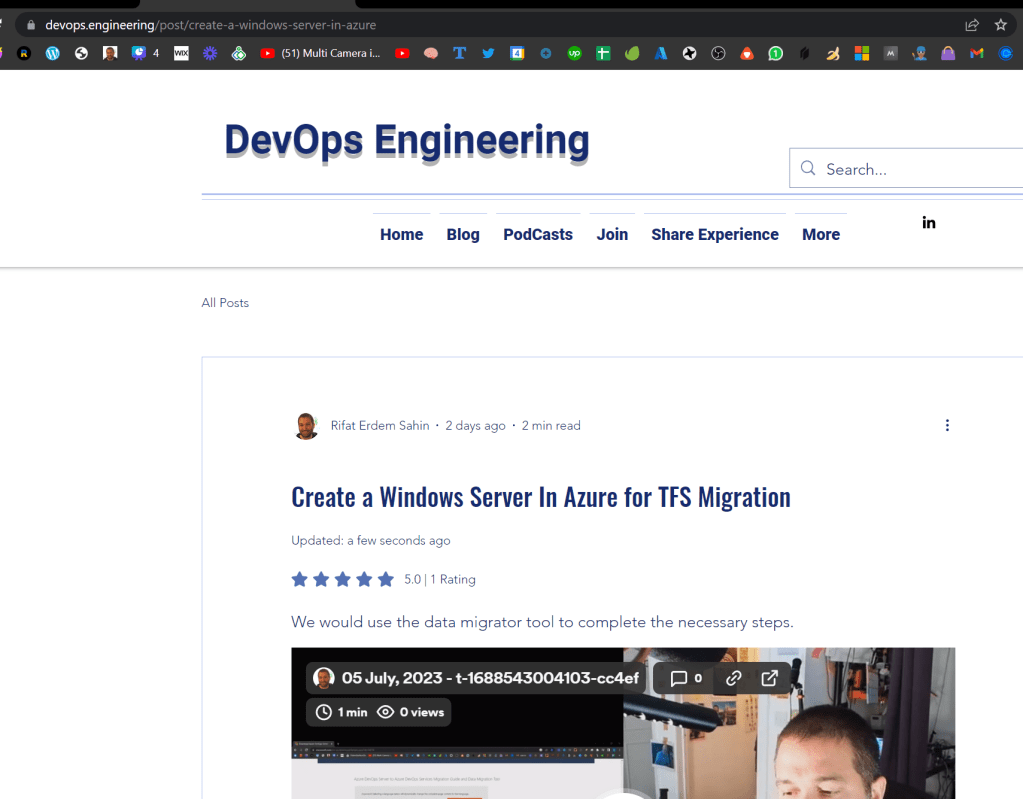Click the DevOps Engineering site title

[407, 141]
